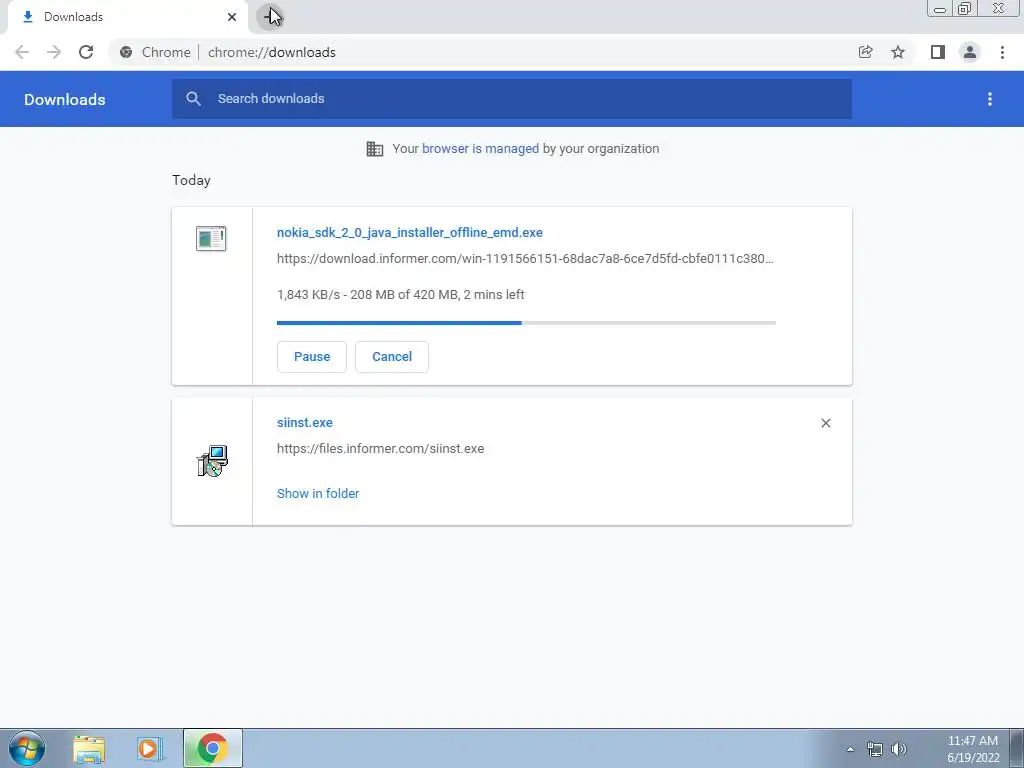Share this page icon in address bar

coord(865,52)
